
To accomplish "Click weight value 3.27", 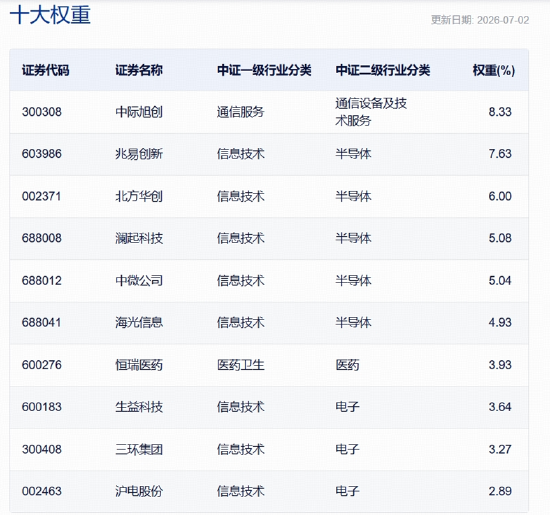I will click(x=500, y=449).
